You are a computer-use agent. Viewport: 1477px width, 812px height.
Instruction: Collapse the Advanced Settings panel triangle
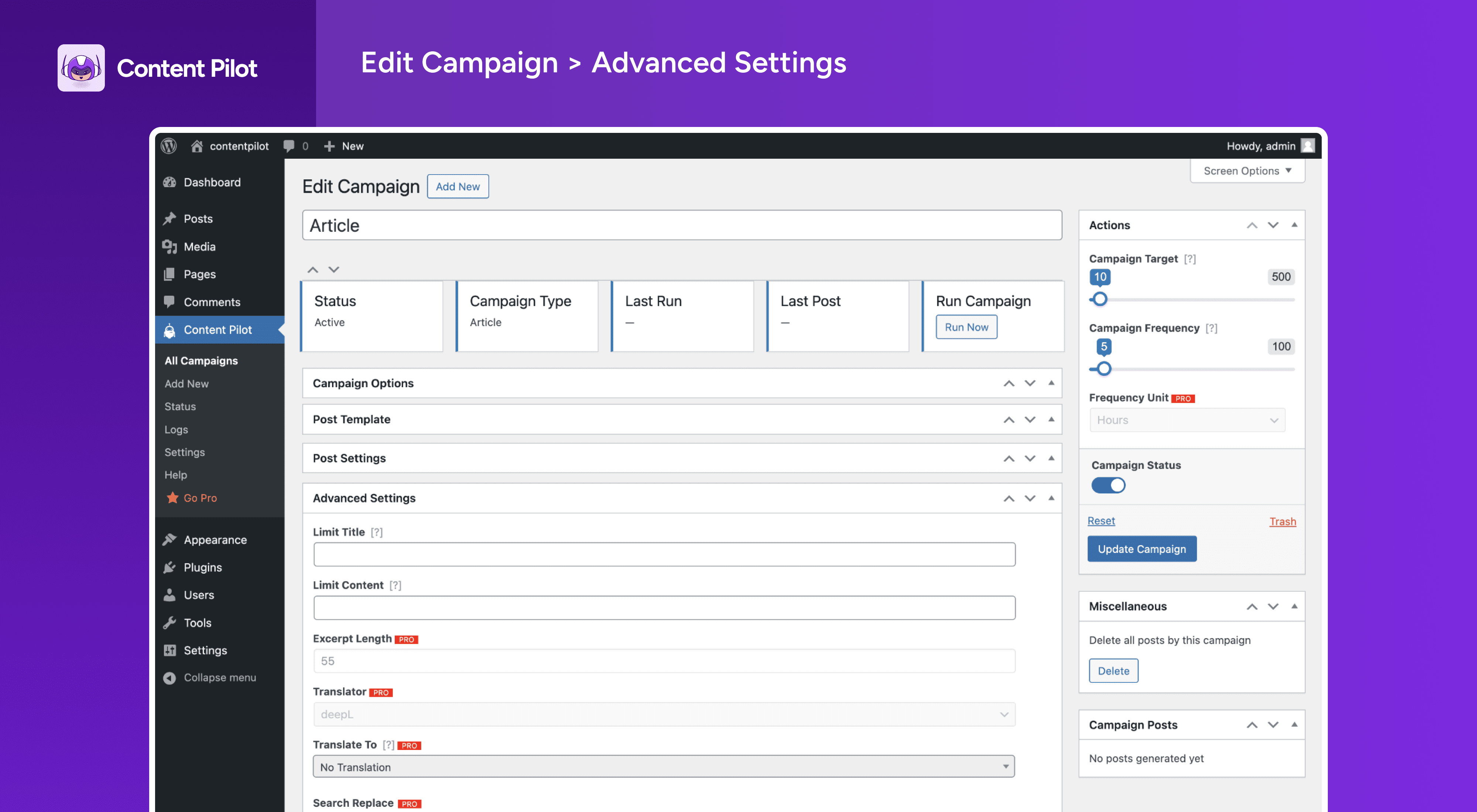pos(1051,498)
